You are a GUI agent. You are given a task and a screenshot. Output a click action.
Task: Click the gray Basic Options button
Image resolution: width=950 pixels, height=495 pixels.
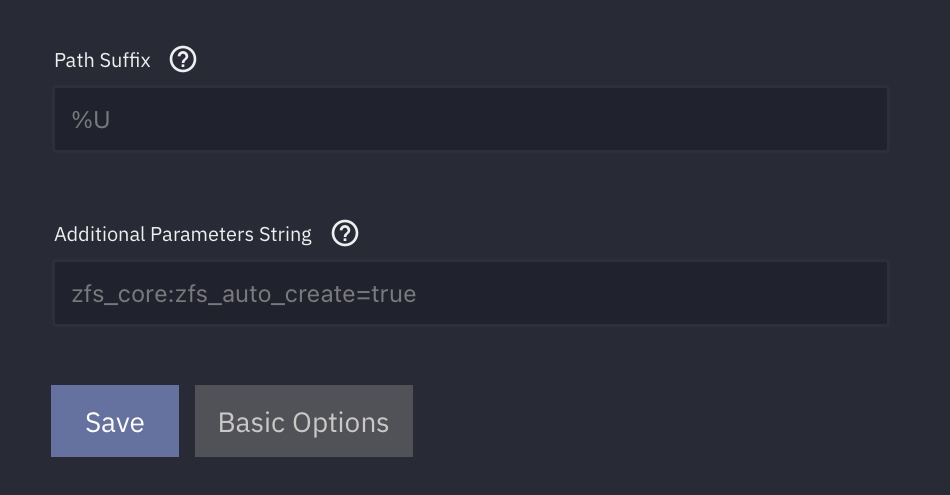pos(304,421)
